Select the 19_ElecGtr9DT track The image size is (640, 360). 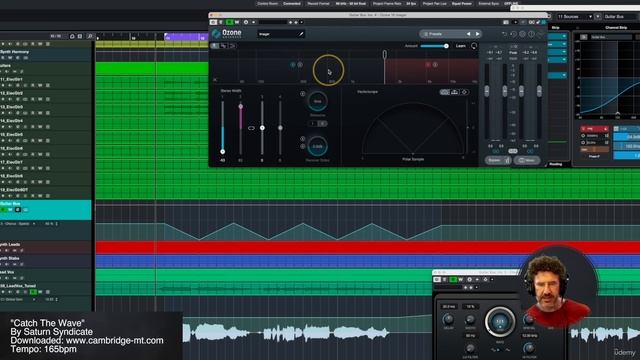coord(46,193)
